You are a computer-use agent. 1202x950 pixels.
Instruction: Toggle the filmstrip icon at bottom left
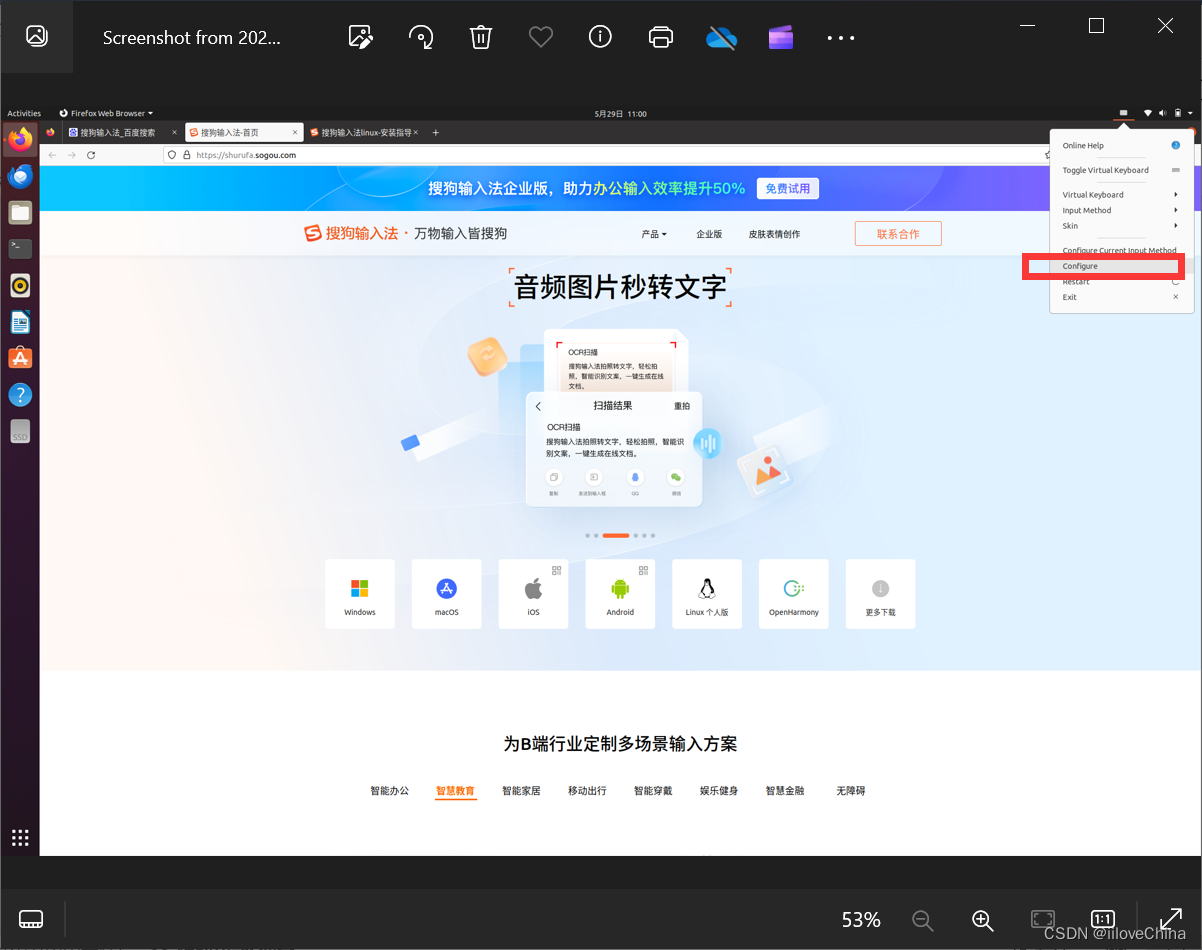point(31,918)
